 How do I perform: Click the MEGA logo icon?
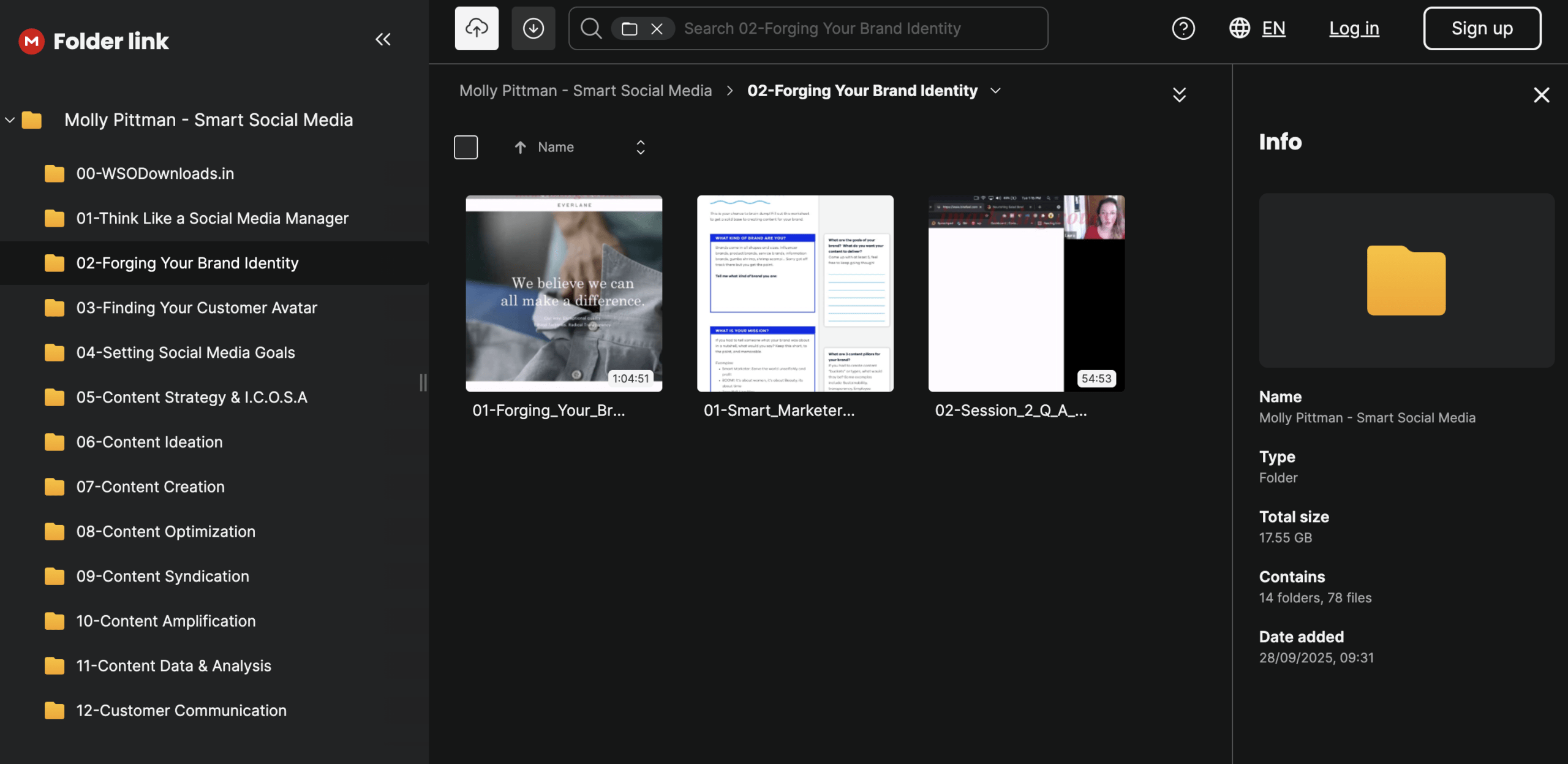click(x=31, y=41)
